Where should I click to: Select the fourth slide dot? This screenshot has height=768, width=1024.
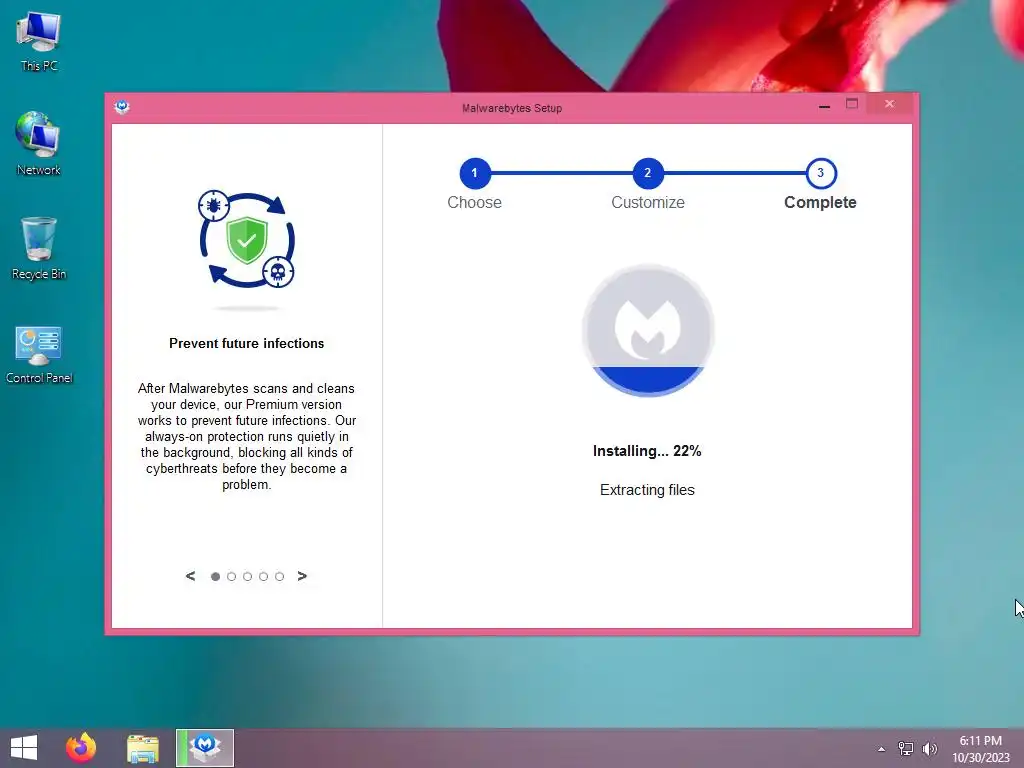pyautogui.click(x=263, y=577)
